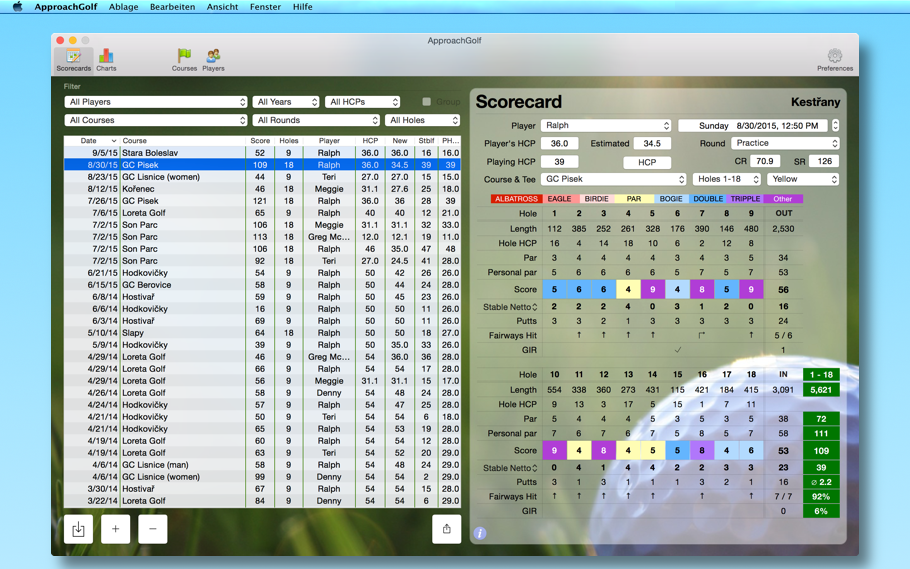Image resolution: width=910 pixels, height=569 pixels.
Task: Open the Fenster menu
Action: click(x=265, y=7)
